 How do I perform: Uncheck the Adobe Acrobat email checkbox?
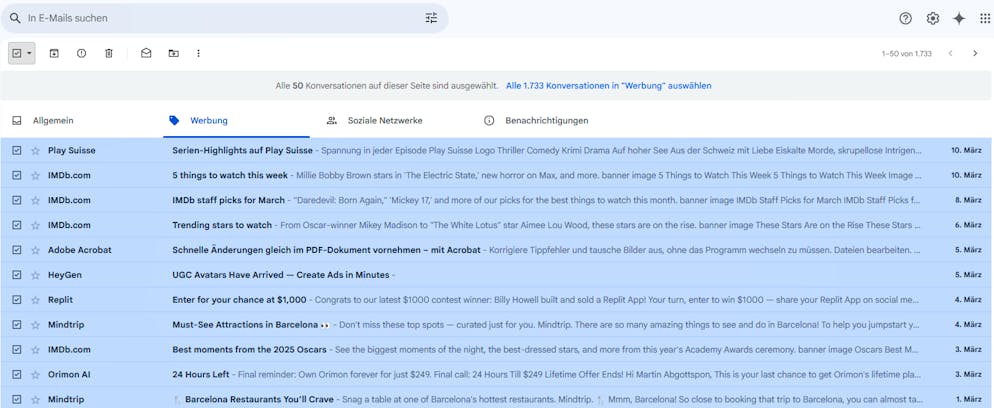pyautogui.click(x=16, y=250)
